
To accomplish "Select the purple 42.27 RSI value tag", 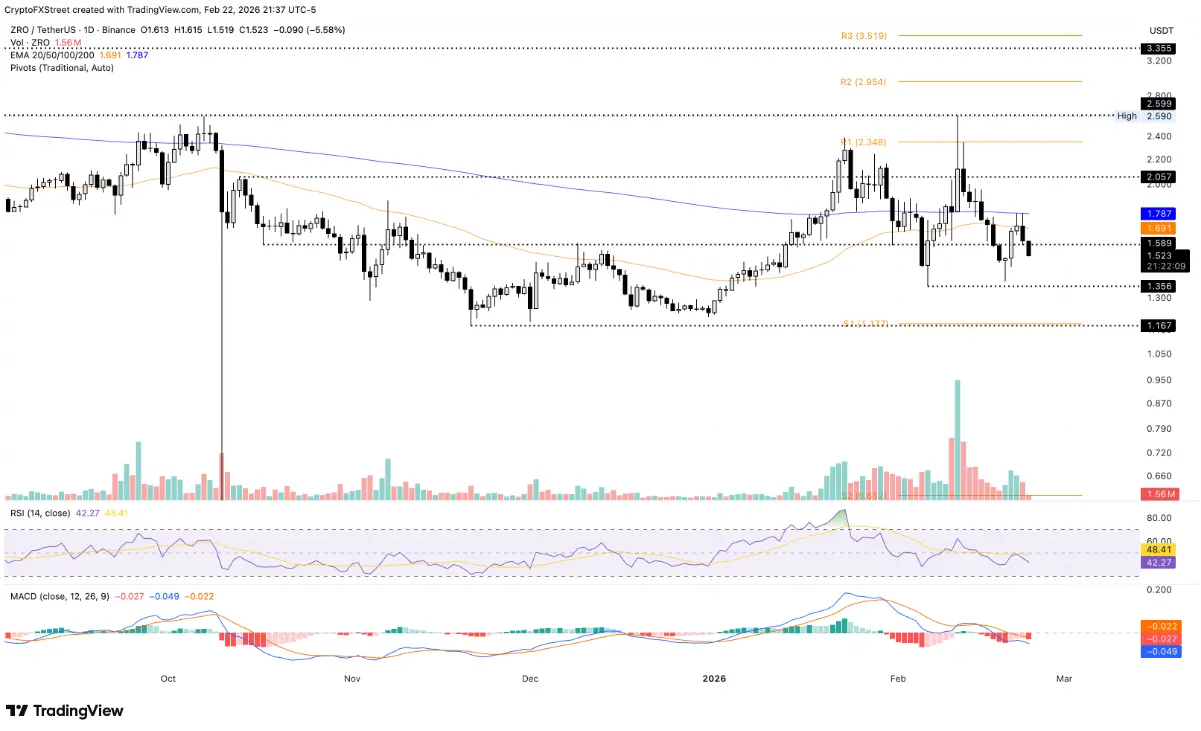I will pyautogui.click(x=1161, y=564).
